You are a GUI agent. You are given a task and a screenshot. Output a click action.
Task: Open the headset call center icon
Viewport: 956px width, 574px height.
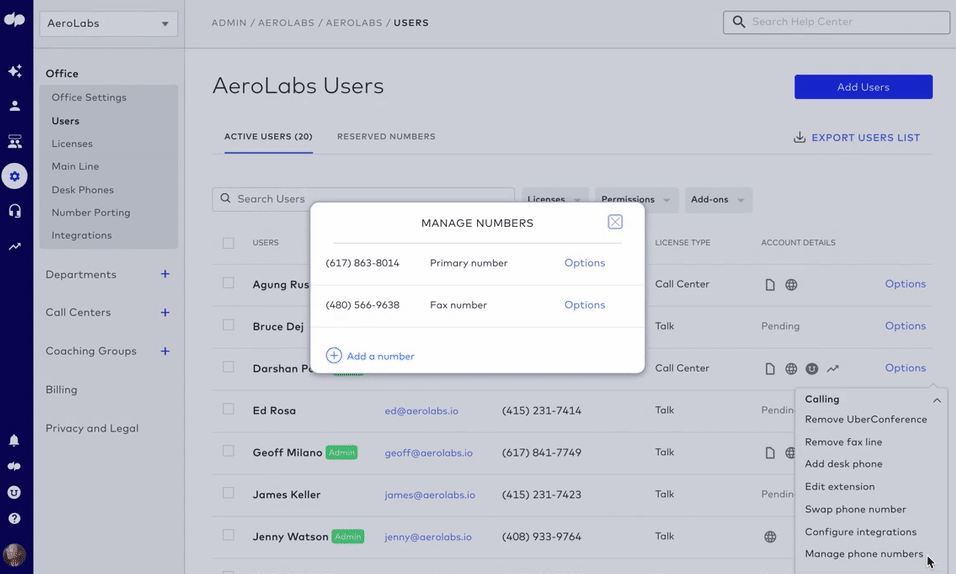pyautogui.click(x=15, y=211)
